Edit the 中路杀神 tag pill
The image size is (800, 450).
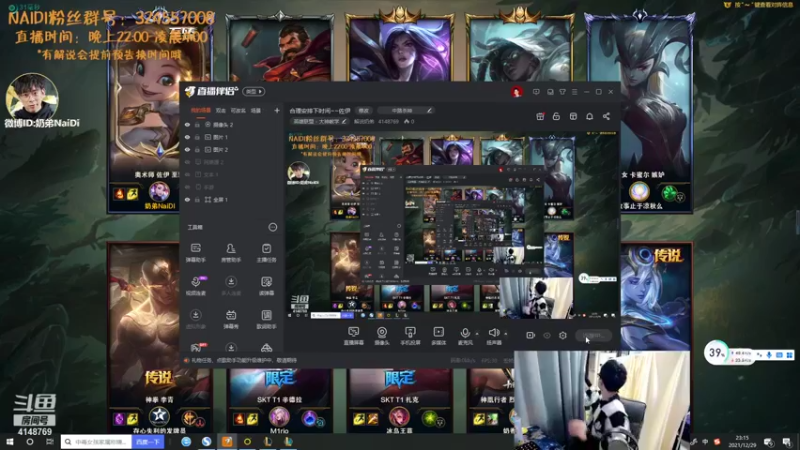(x=406, y=111)
